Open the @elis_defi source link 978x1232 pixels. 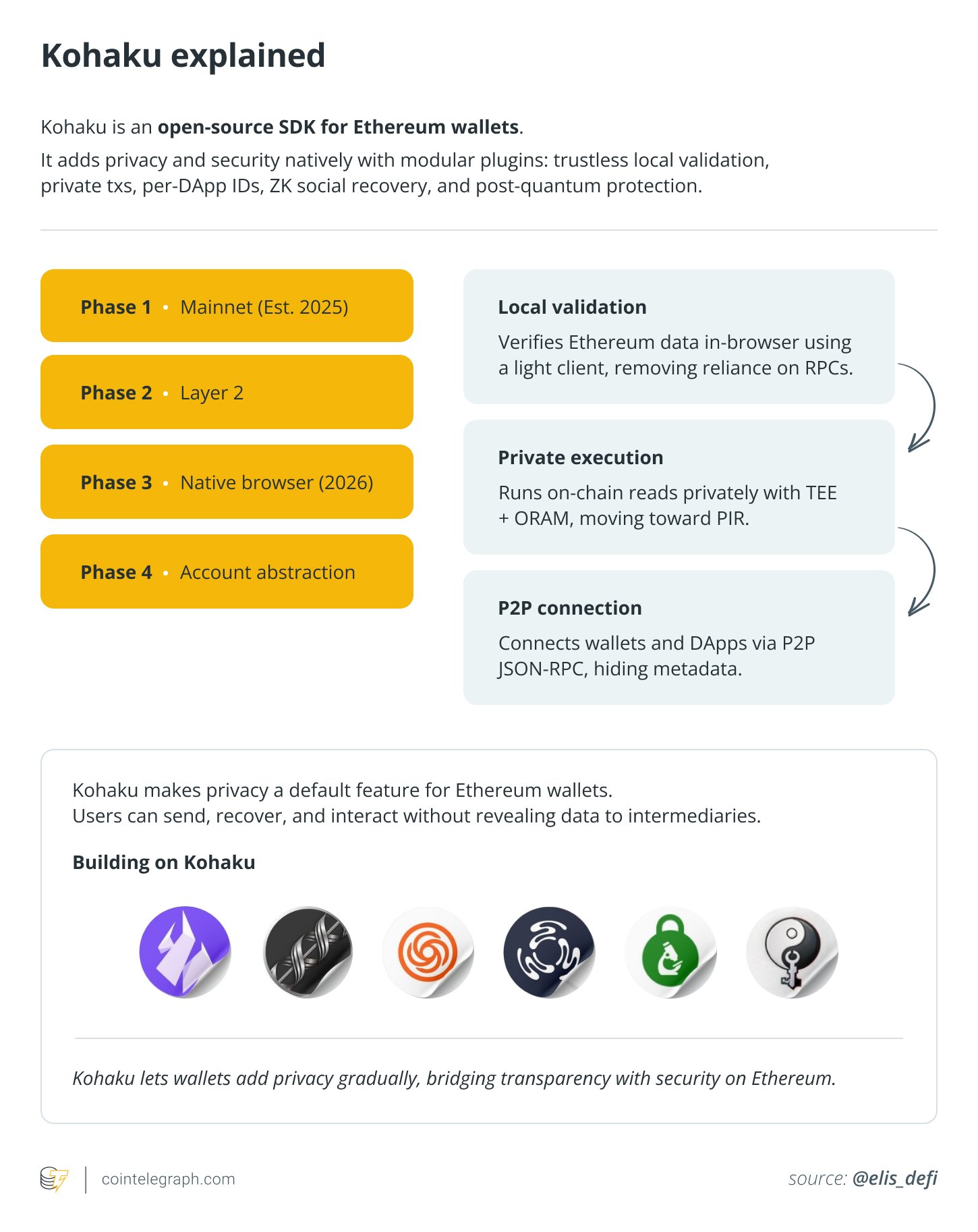coord(894,1178)
